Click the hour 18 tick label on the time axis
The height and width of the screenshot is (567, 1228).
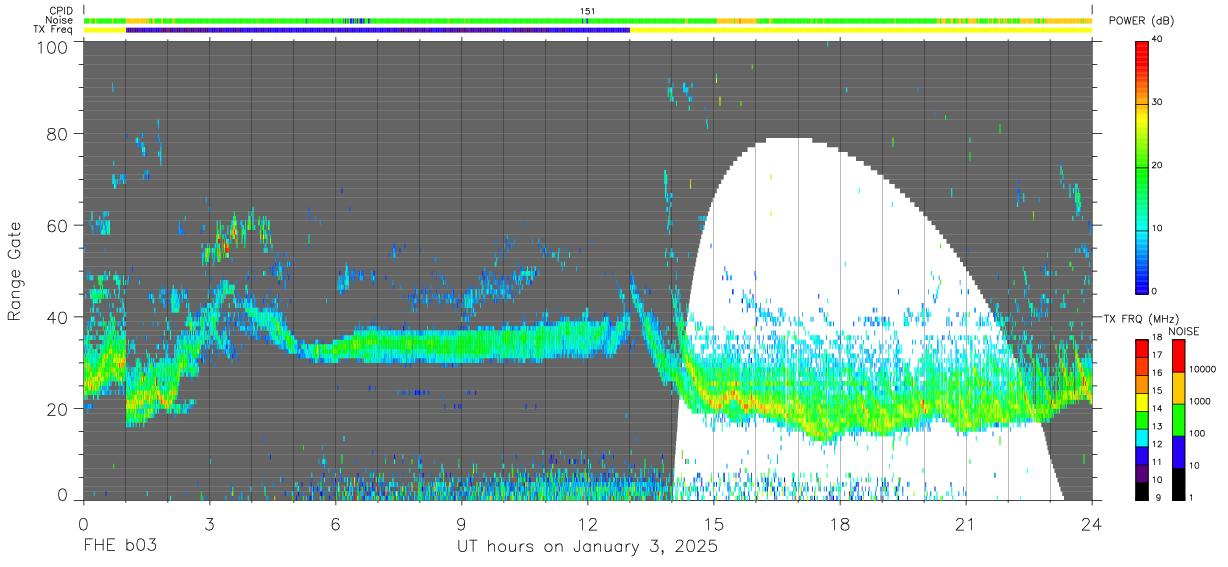click(x=840, y=523)
